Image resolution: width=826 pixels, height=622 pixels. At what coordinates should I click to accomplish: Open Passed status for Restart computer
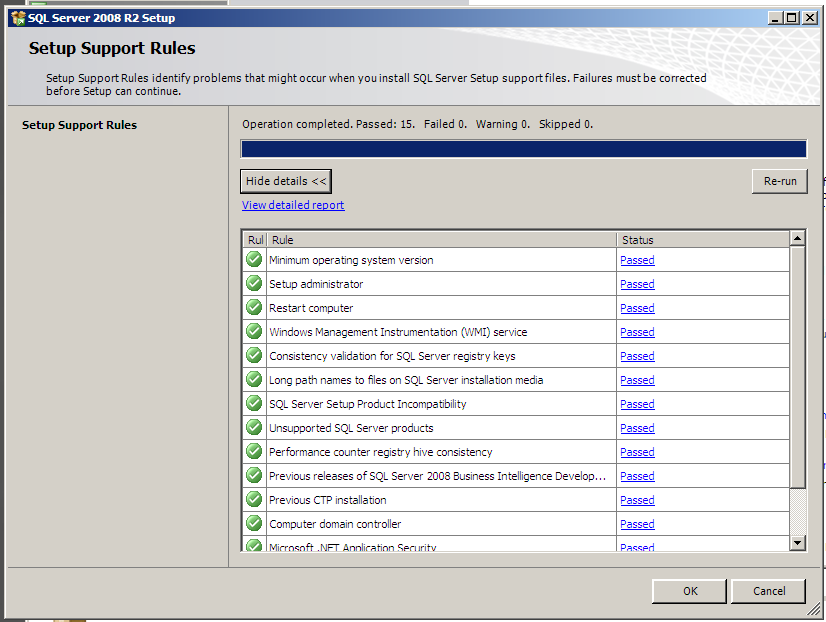click(x=637, y=308)
